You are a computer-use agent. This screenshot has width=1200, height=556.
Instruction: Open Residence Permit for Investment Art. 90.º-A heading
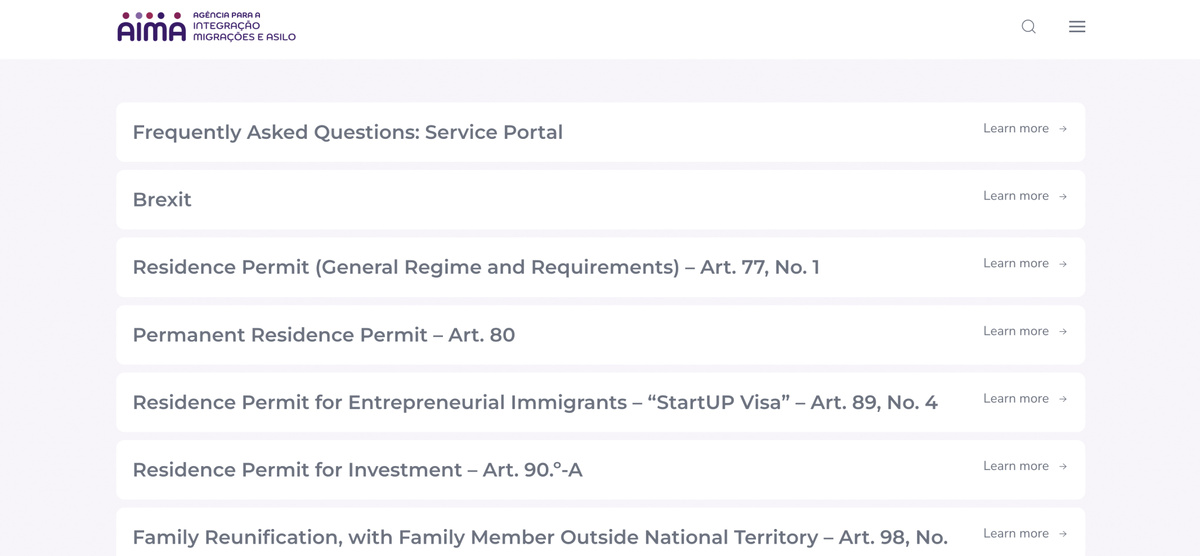tap(357, 470)
